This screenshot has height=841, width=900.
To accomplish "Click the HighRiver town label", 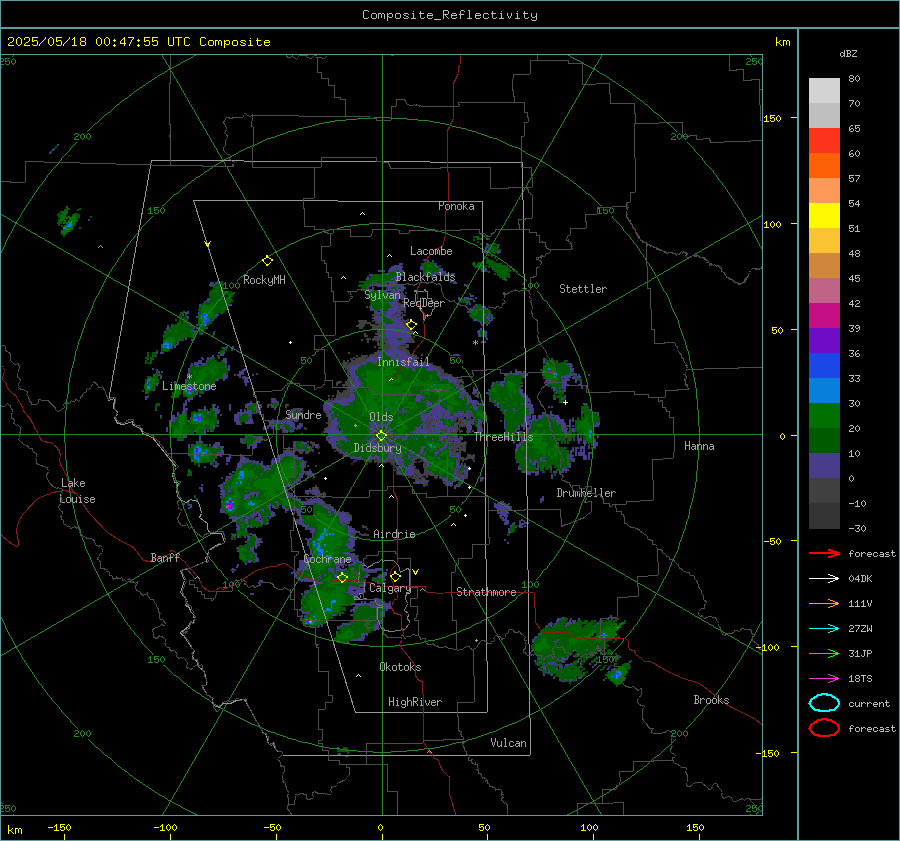I will [x=415, y=702].
